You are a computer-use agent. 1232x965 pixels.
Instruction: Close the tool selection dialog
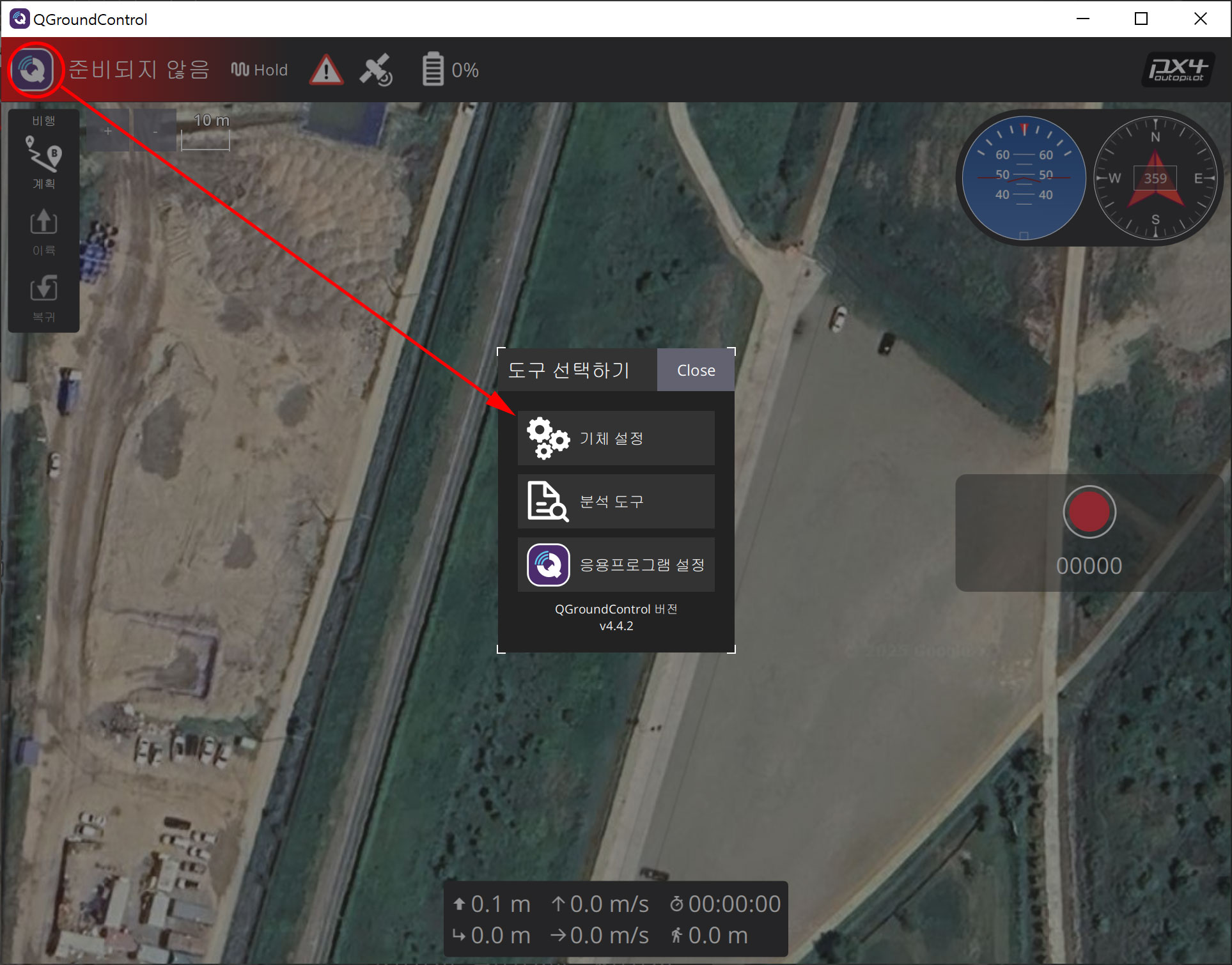click(x=696, y=370)
